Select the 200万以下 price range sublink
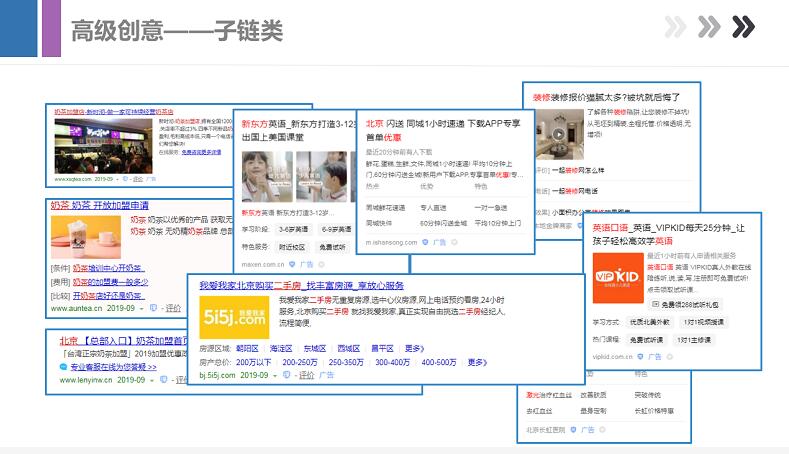The image size is (789, 454). click(256, 361)
